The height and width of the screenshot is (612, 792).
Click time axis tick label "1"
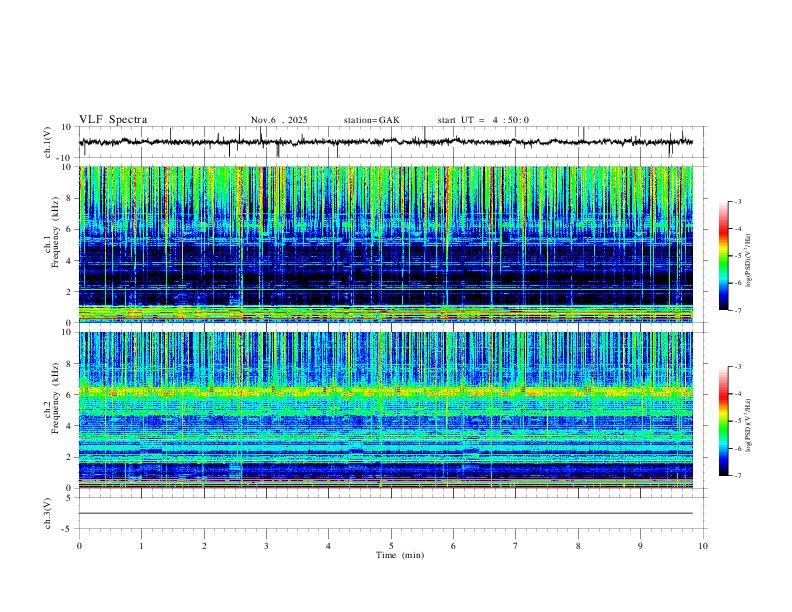(x=141, y=546)
